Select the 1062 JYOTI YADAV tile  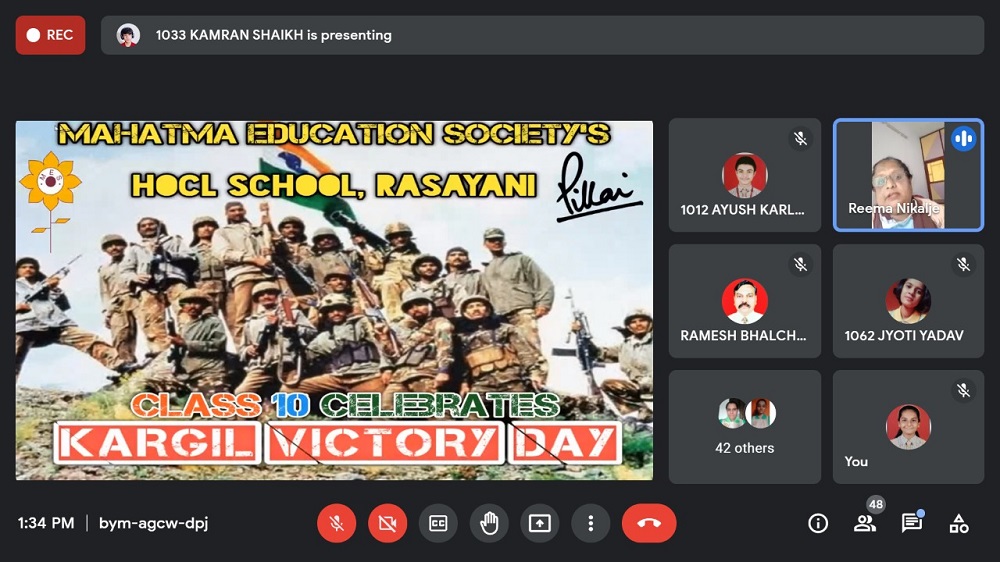908,301
